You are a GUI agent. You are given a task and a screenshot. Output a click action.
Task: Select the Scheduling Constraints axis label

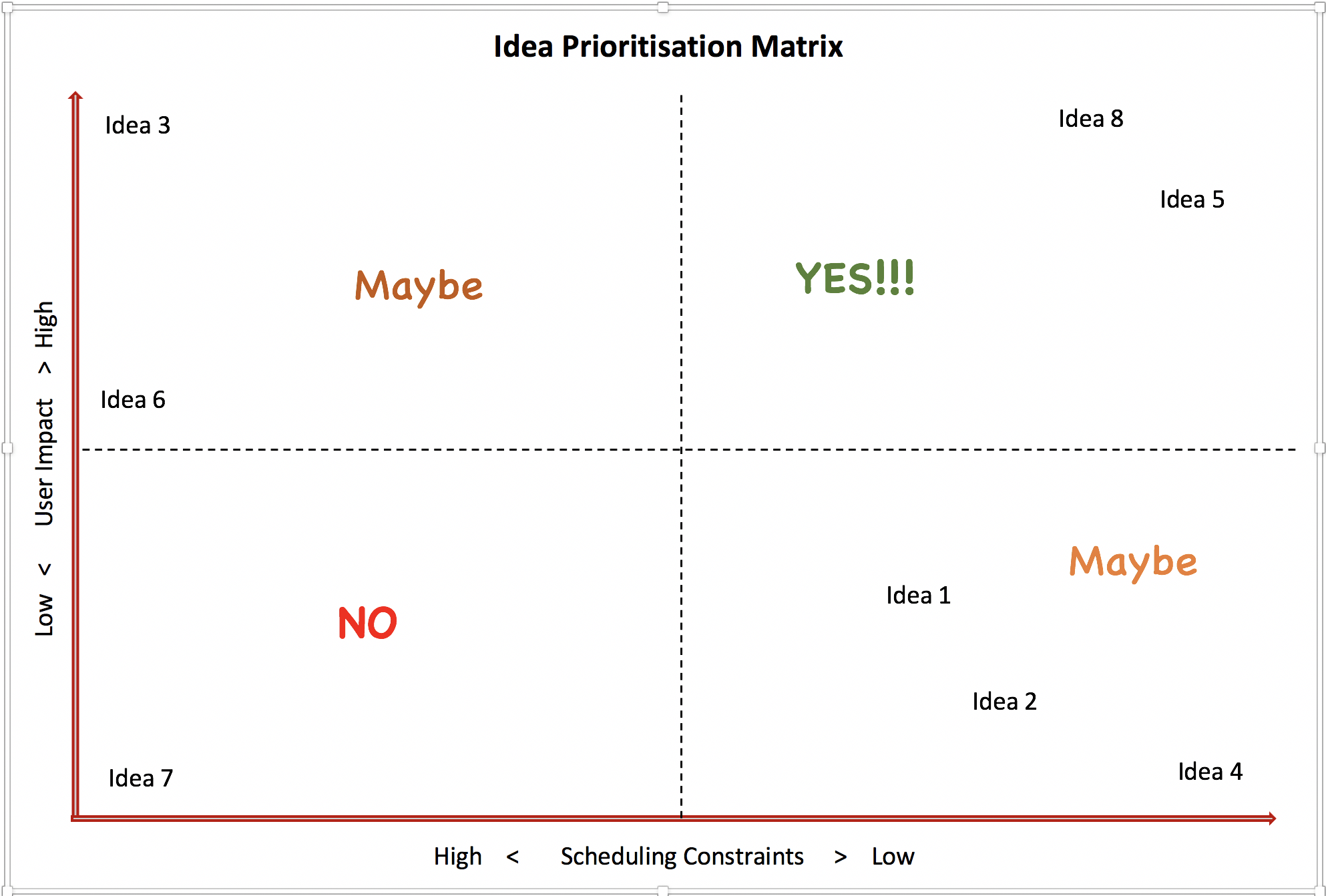coord(682,857)
